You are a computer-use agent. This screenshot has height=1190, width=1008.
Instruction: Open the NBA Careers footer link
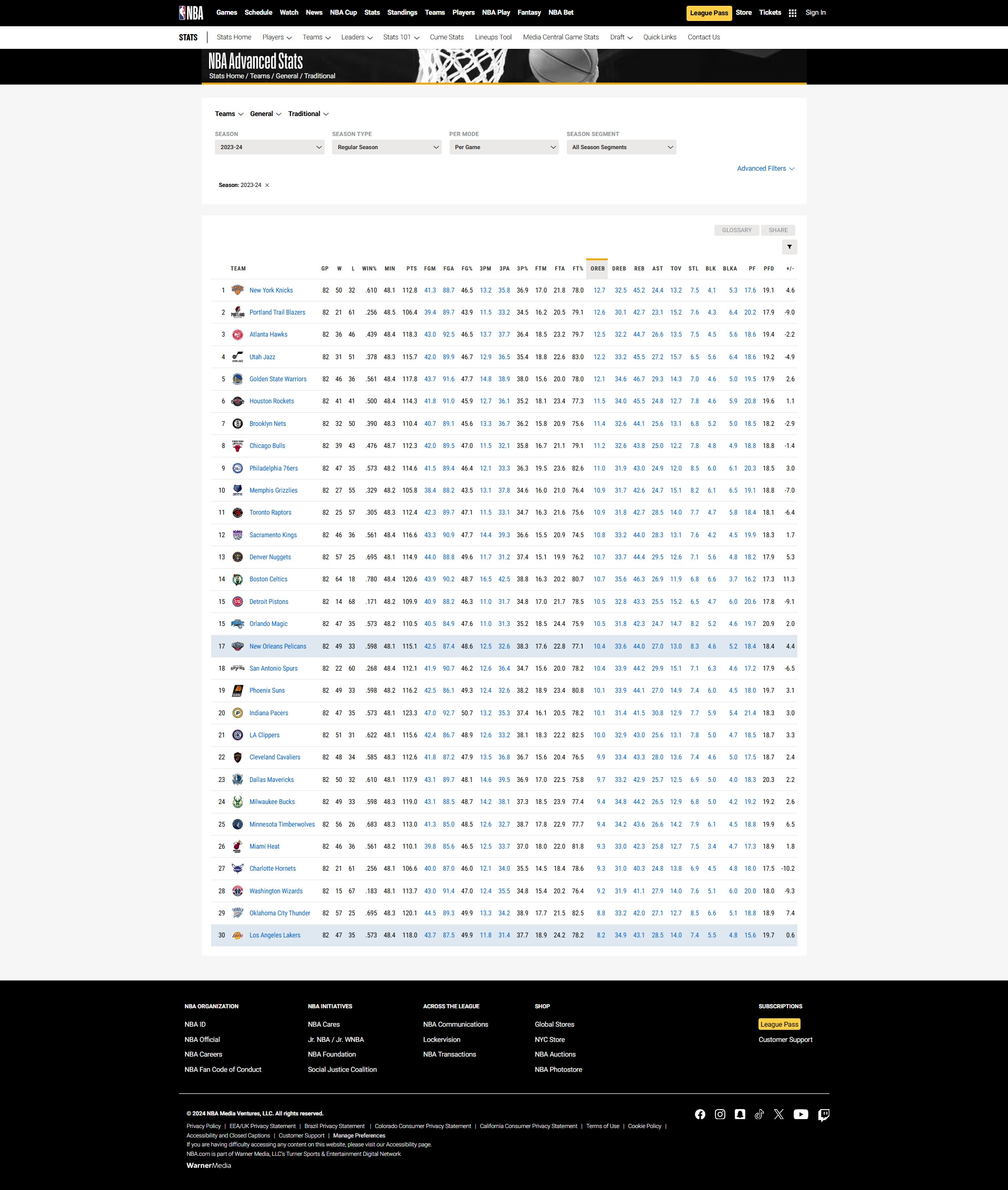tap(203, 1055)
